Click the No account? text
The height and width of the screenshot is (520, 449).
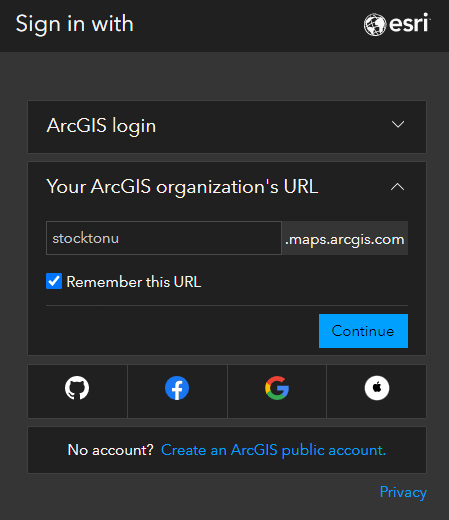click(x=110, y=450)
